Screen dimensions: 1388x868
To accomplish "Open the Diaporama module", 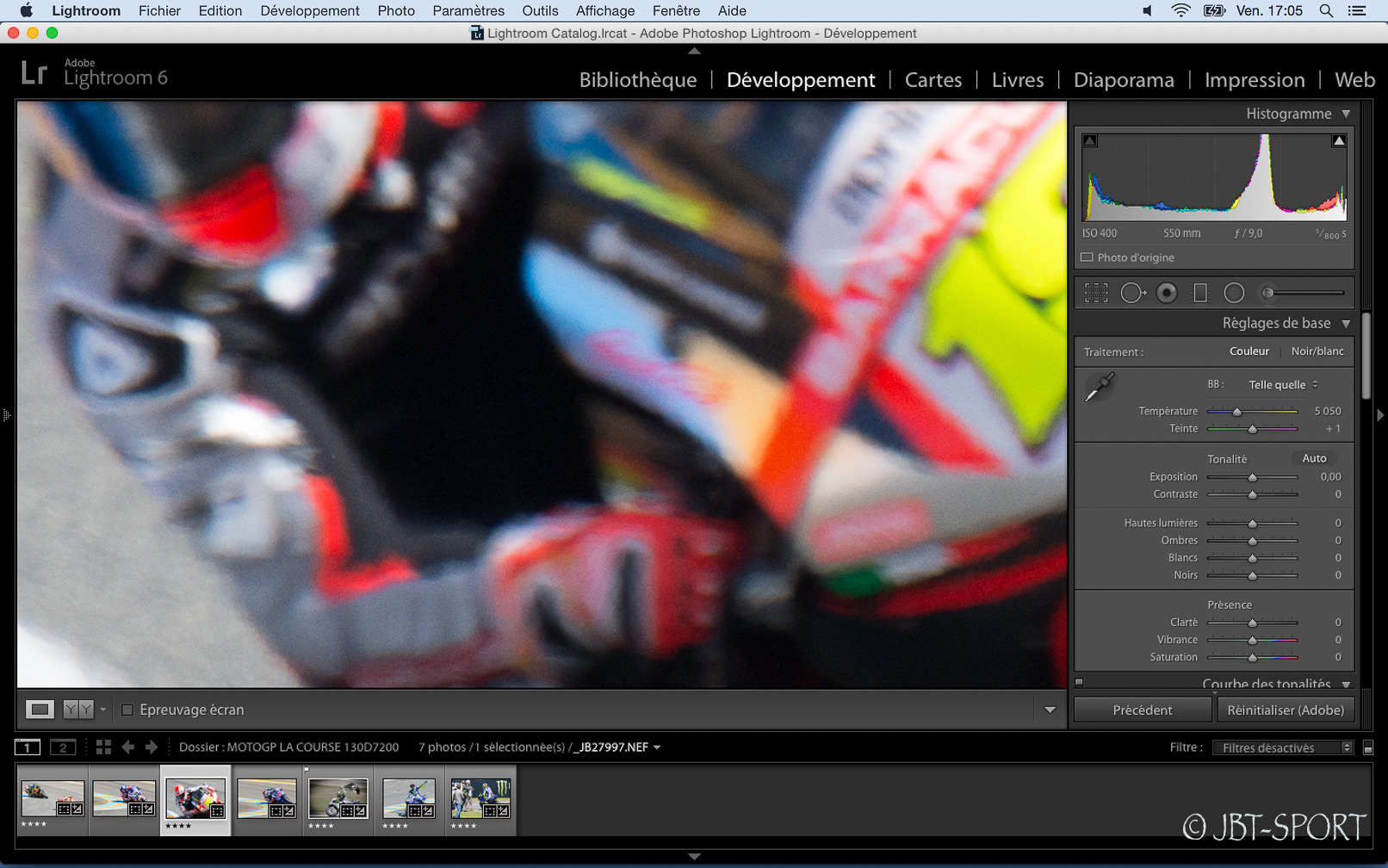I will [x=1124, y=80].
